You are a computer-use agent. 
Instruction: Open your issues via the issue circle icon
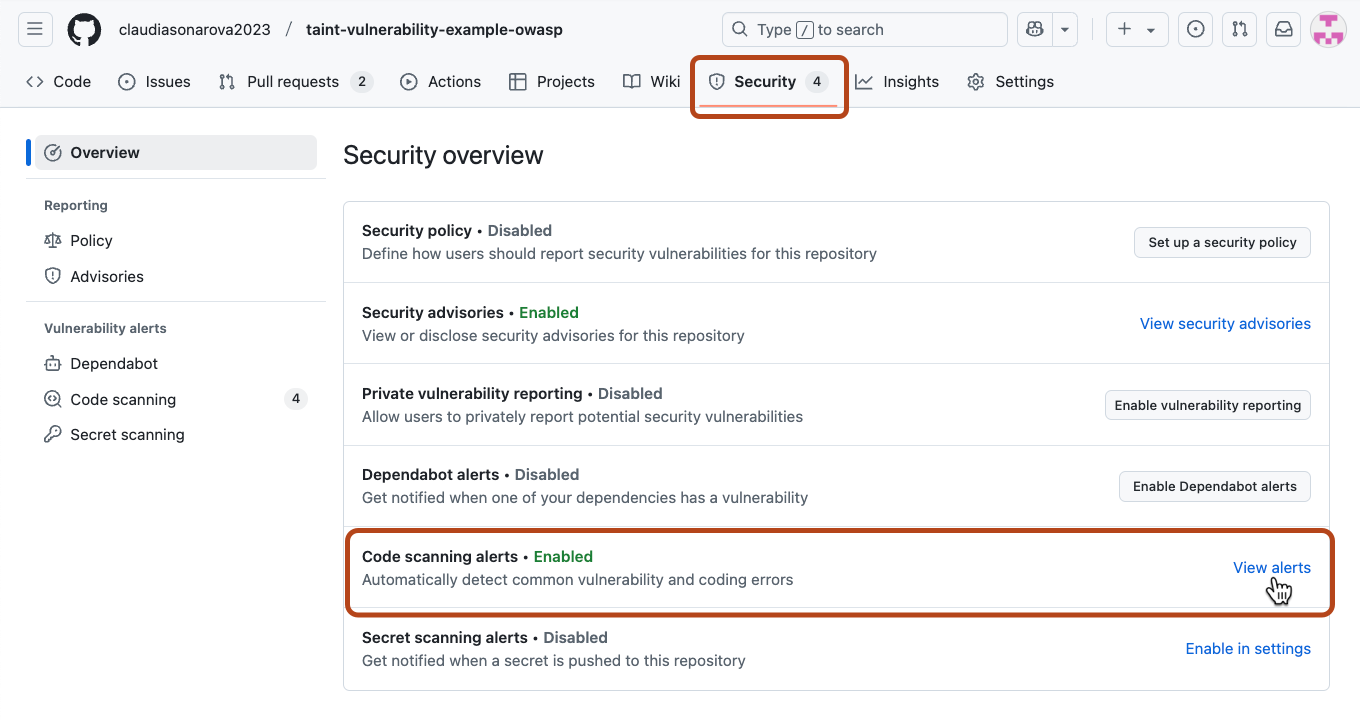click(x=1195, y=29)
